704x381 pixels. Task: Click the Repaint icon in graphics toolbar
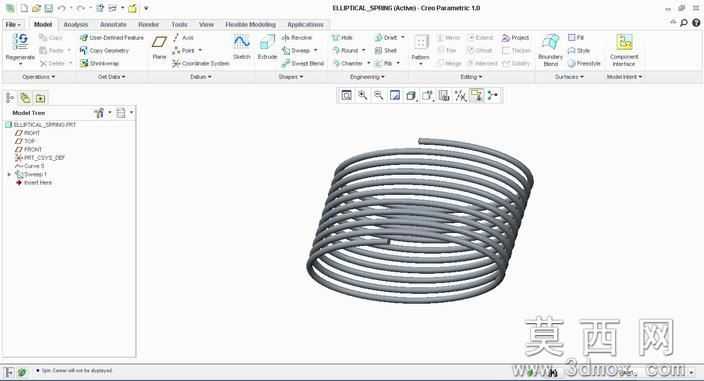[x=395, y=95]
